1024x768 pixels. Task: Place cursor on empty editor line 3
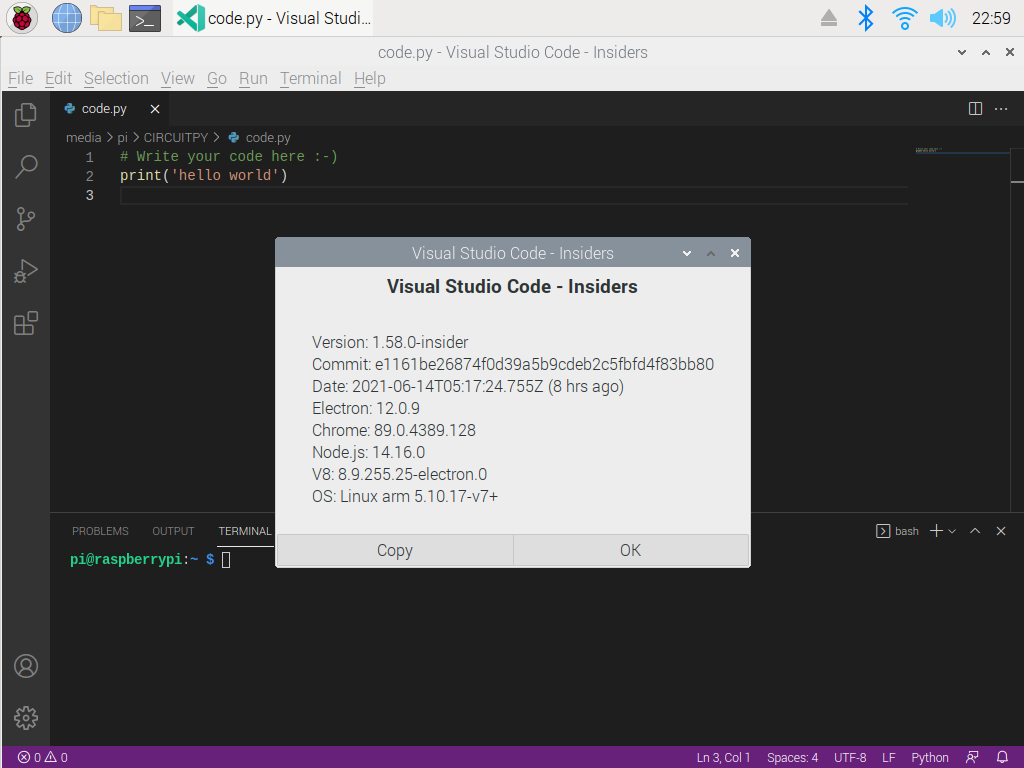point(513,195)
